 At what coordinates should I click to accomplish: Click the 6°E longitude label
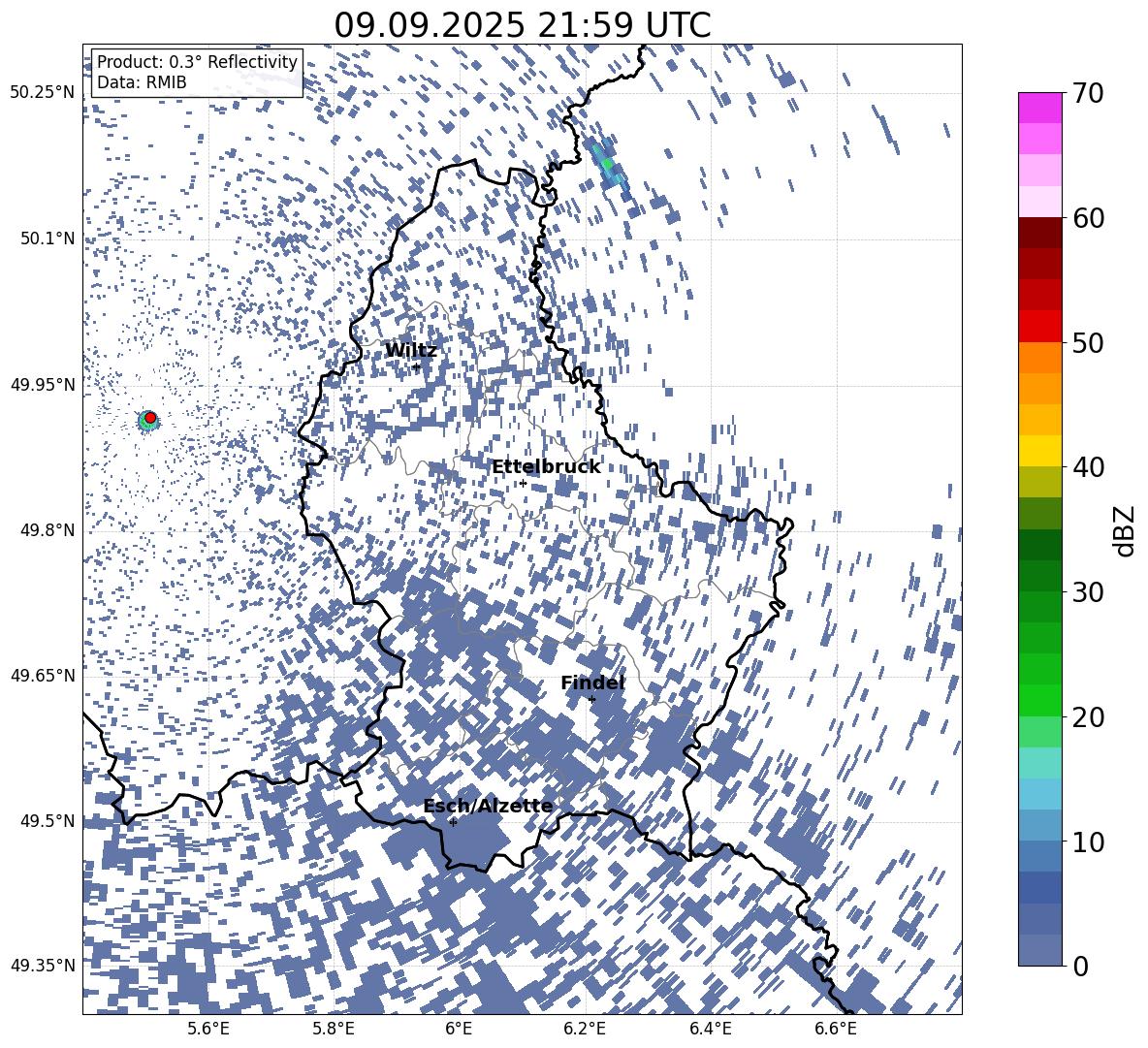click(x=459, y=1029)
